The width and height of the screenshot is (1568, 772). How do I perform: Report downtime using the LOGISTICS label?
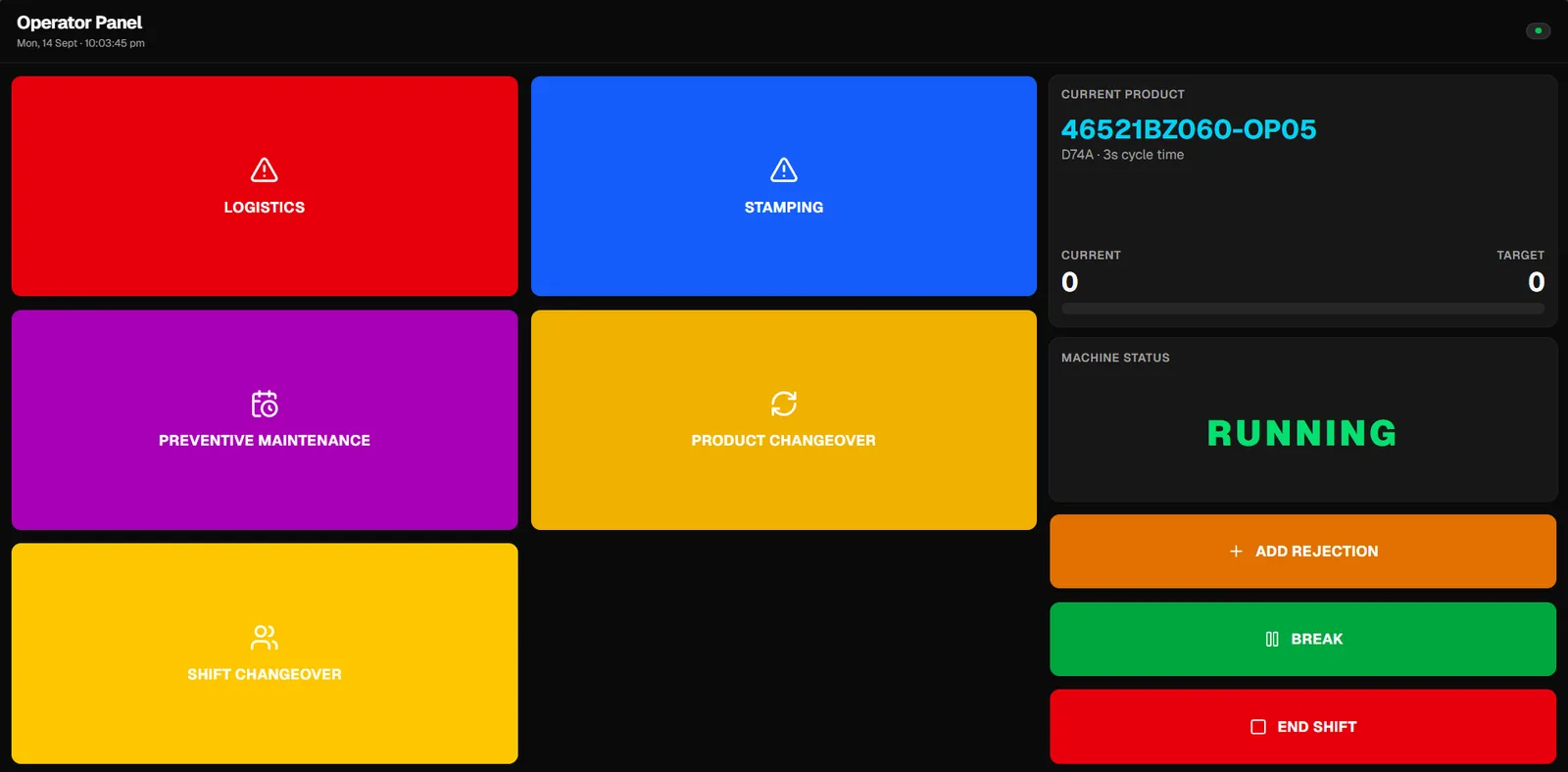[x=264, y=208]
